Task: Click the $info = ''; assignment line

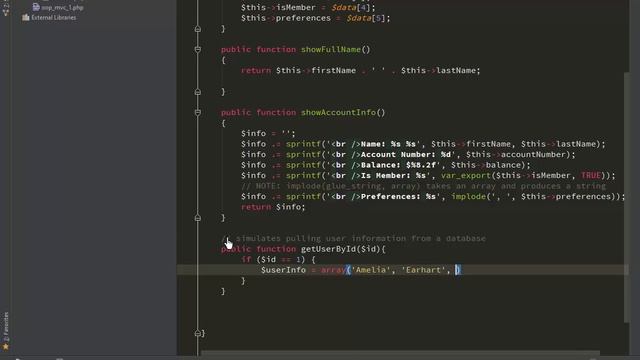Action: (x=268, y=133)
